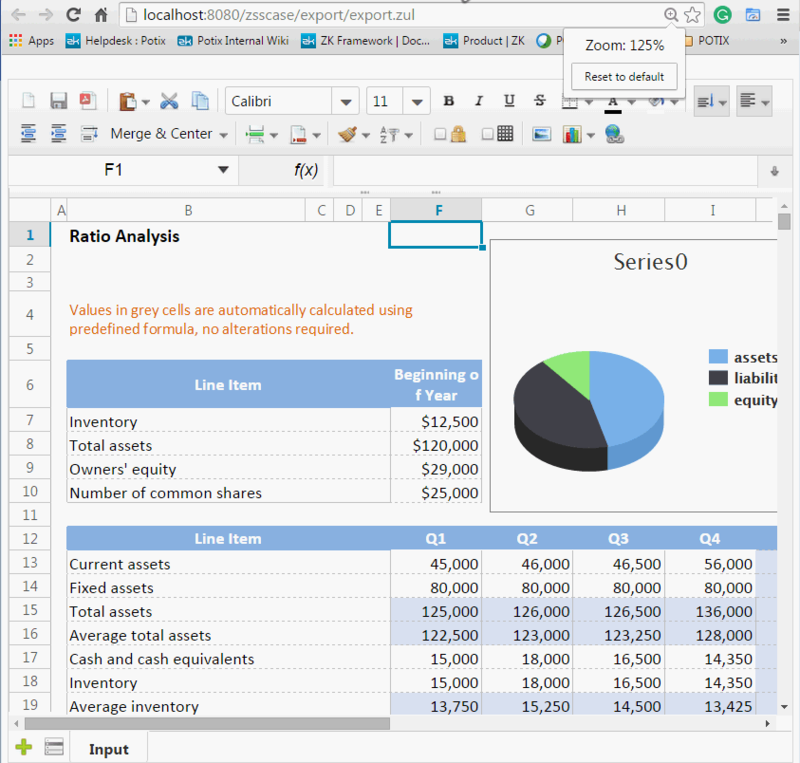Toggle wrap text in the toolbar

[89, 134]
